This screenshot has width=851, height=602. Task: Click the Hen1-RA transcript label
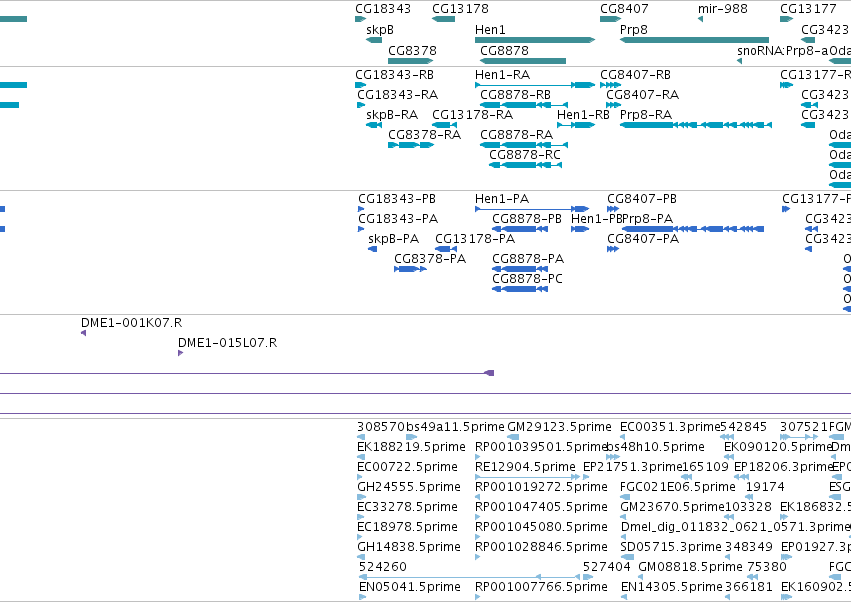(502, 74)
